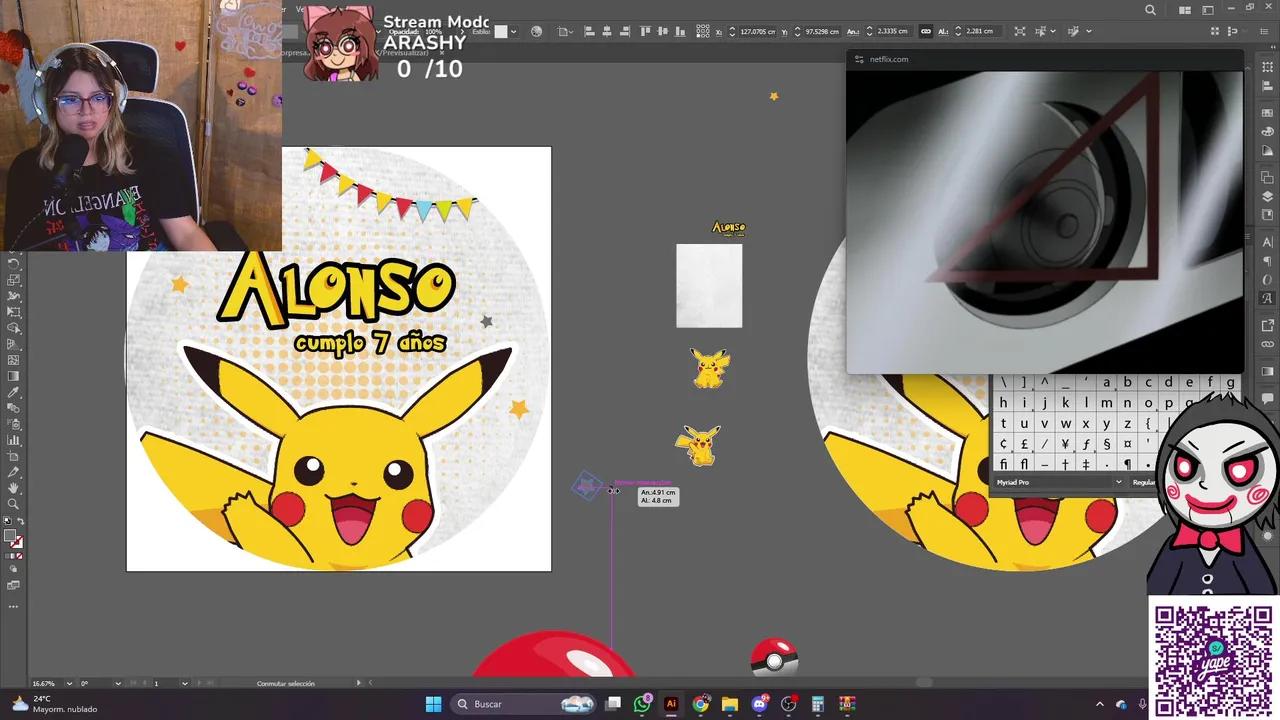Select the Eyedropper tool

[14, 391]
